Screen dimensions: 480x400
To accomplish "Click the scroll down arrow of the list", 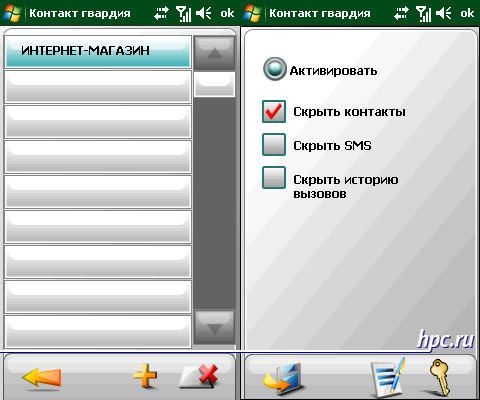I will (214, 328).
